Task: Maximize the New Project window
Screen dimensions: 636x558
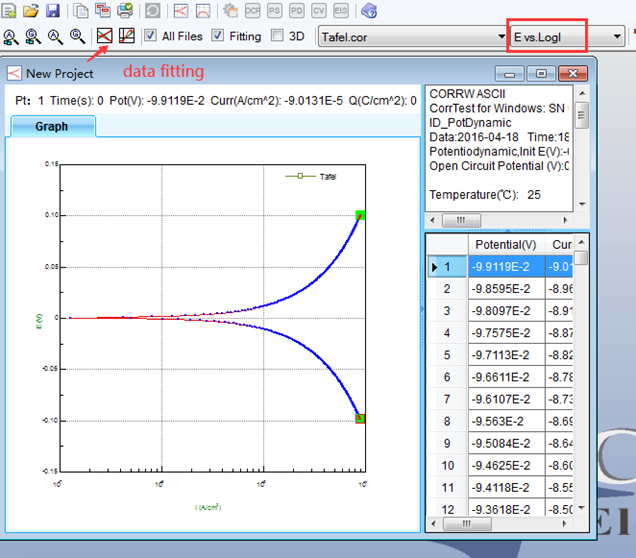Action: pyautogui.click(x=541, y=74)
